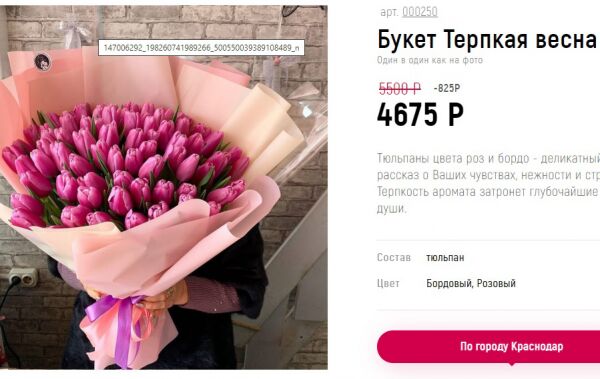This screenshot has height=379, width=600.
Task: Open the тюльпан composition value
Action: pyautogui.click(x=445, y=258)
